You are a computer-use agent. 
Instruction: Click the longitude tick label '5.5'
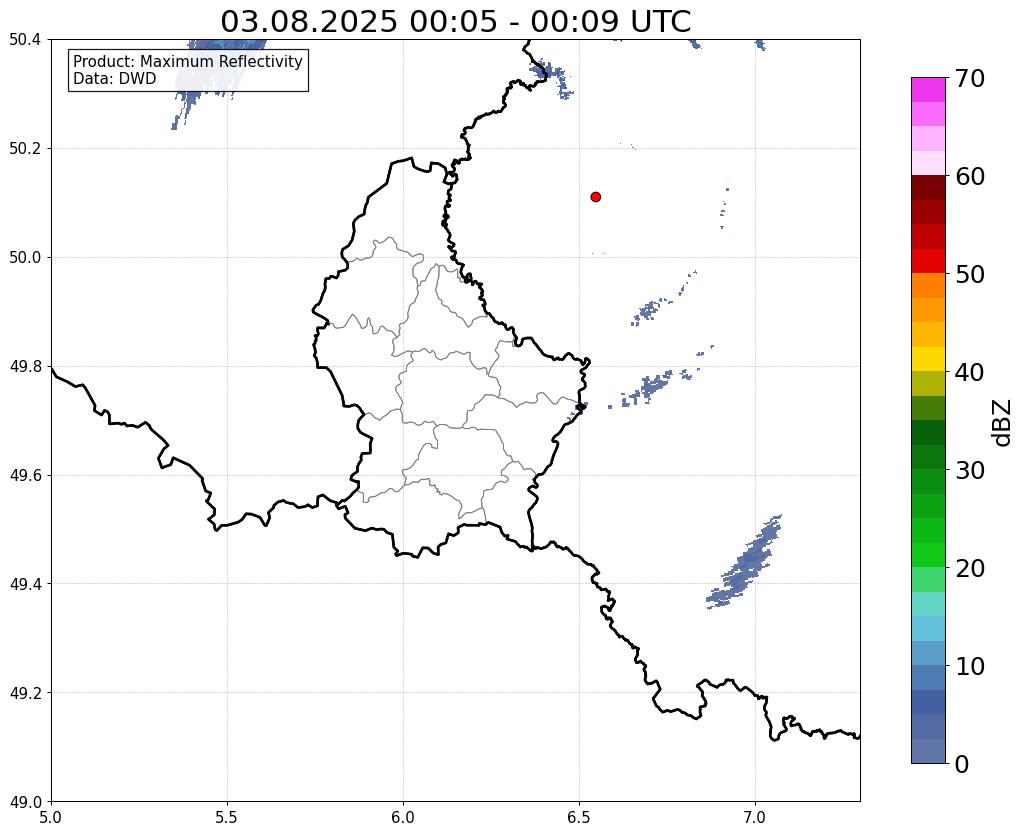point(227,817)
